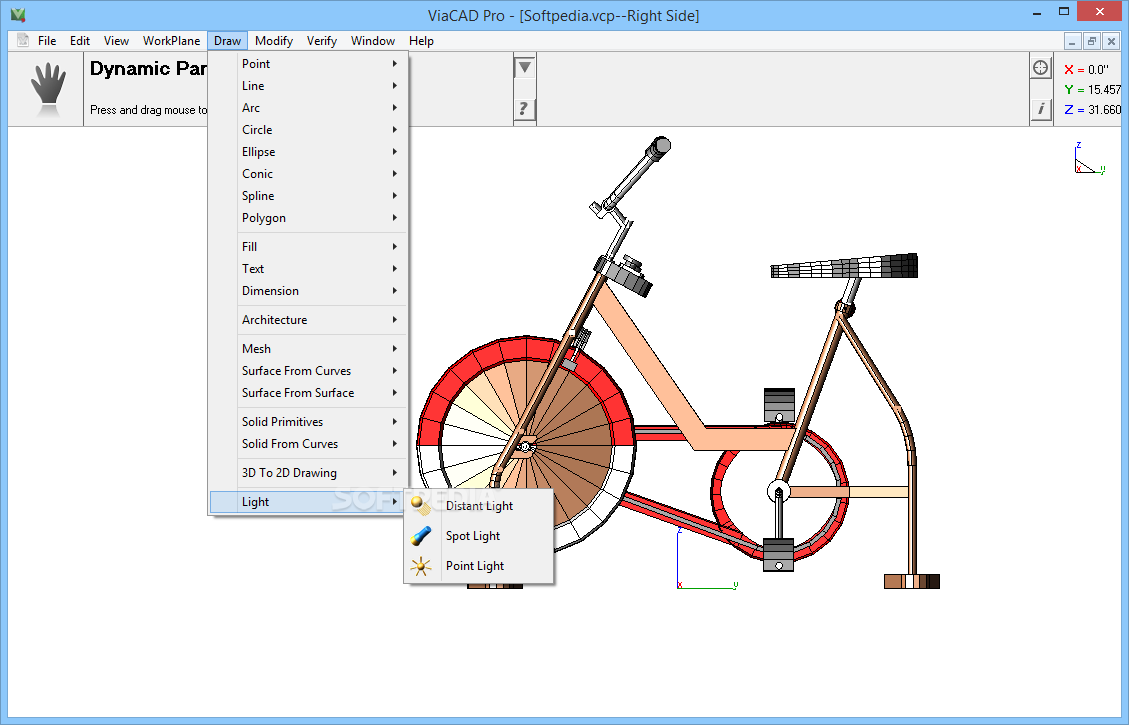Choose Solid Primitives
The width and height of the screenshot is (1129, 725).
309,422
